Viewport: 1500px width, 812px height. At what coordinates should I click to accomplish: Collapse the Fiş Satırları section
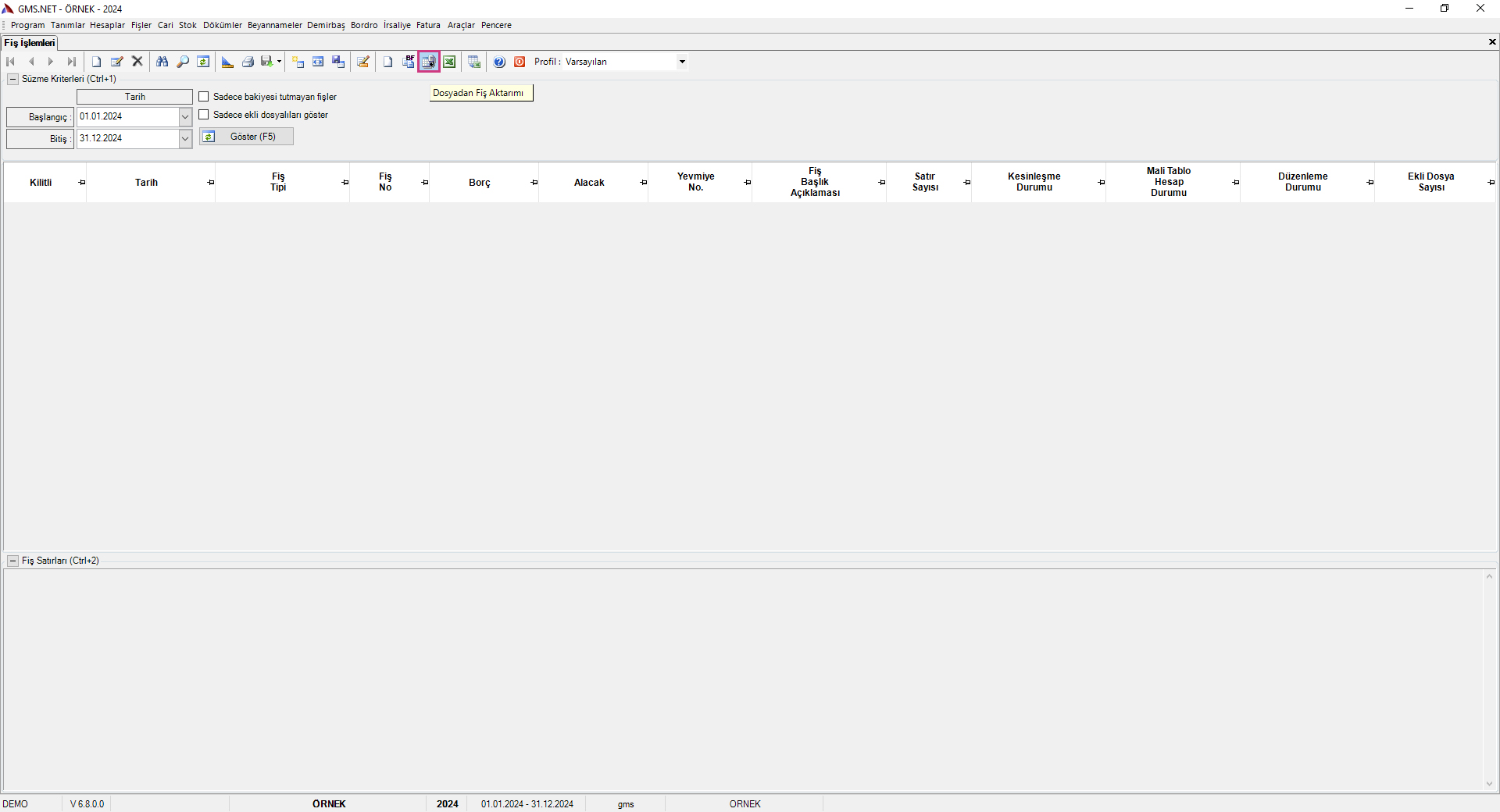coord(12,561)
